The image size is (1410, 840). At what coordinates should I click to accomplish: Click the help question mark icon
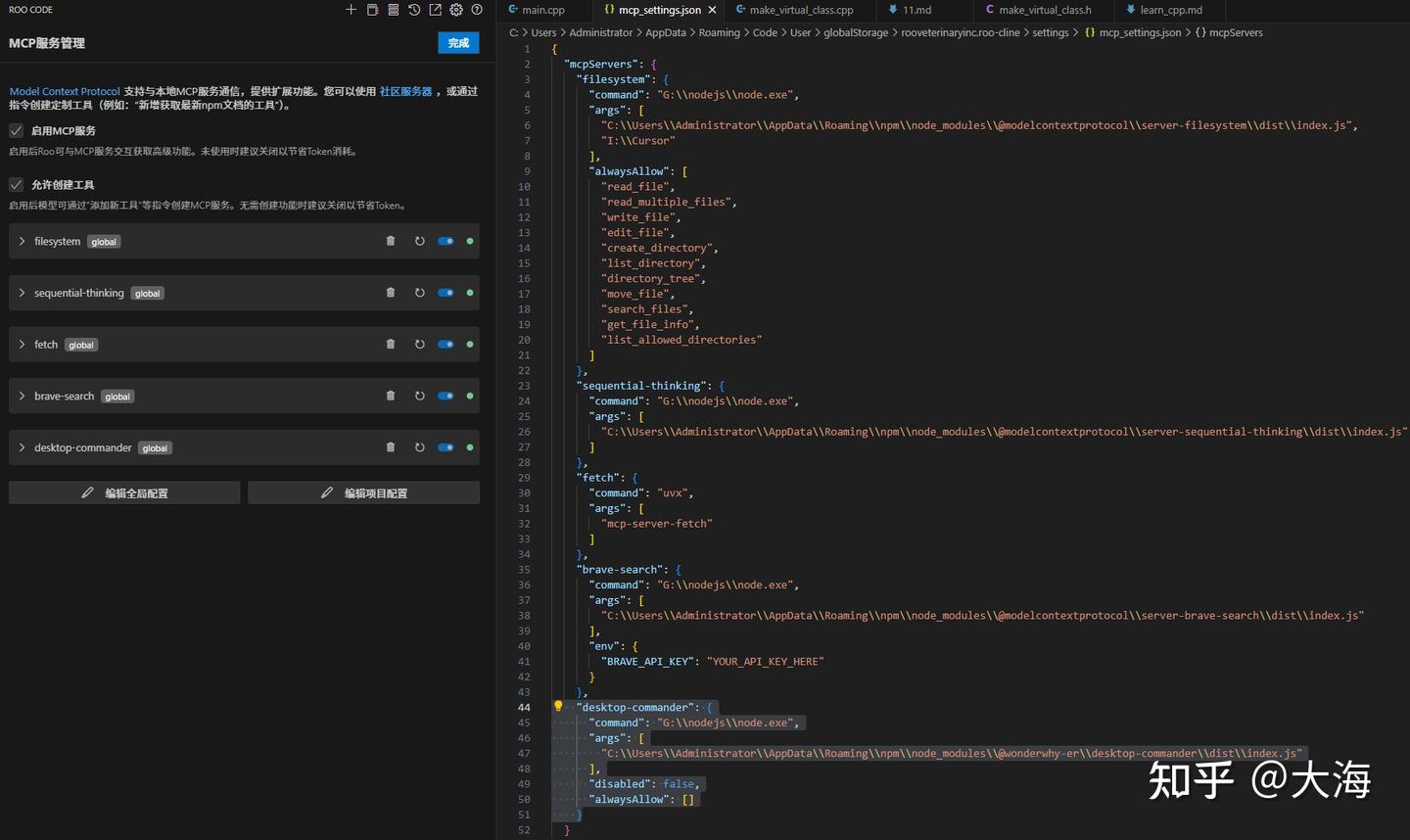477,10
